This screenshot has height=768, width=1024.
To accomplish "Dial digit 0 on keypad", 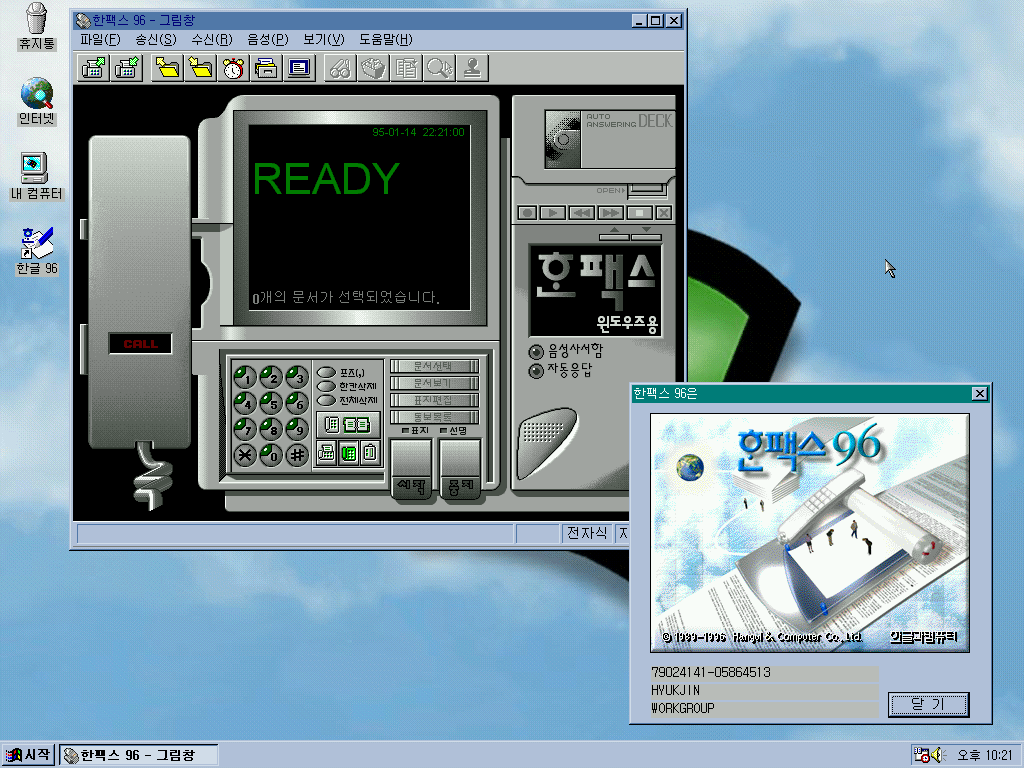I will point(271,455).
